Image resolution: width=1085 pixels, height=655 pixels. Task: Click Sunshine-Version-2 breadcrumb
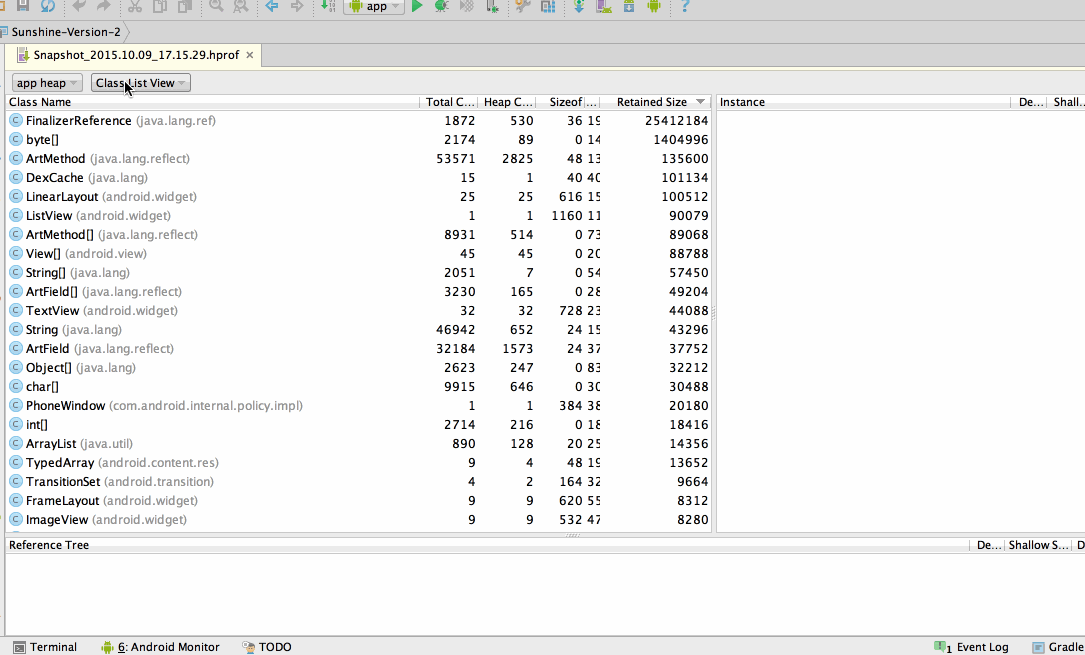(x=65, y=32)
